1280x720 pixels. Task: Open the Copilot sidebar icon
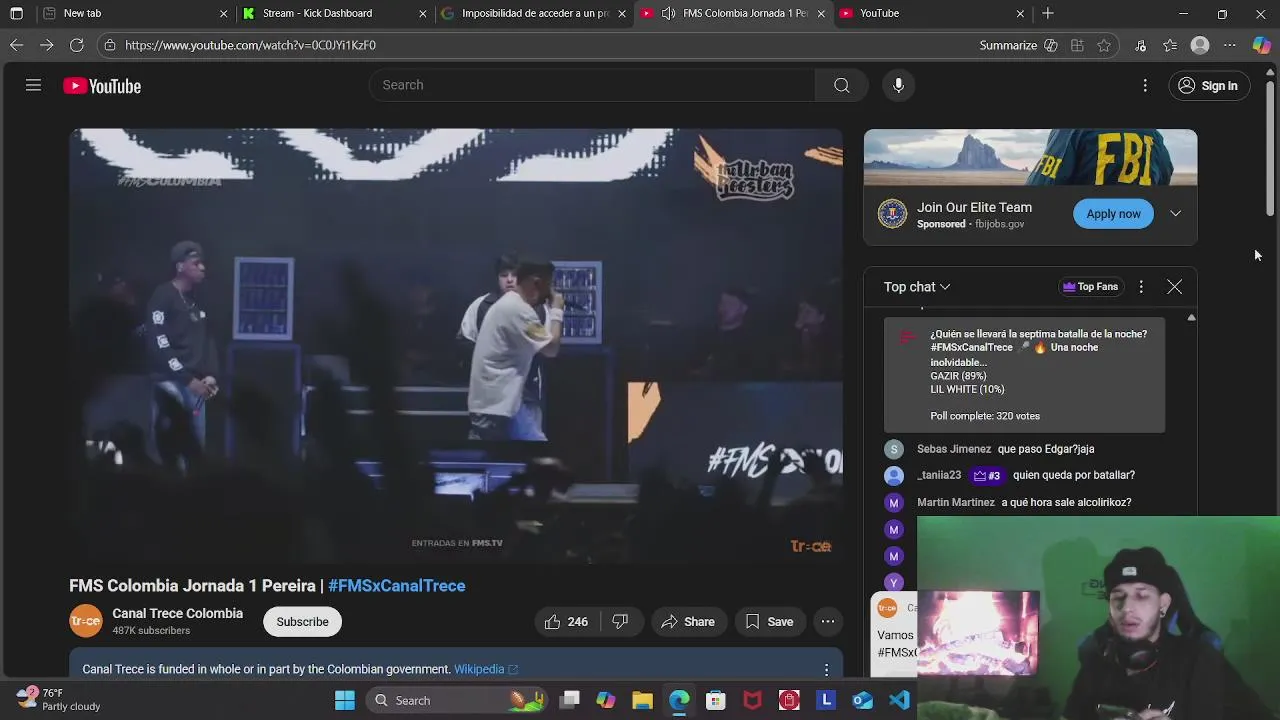(1262, 45)
